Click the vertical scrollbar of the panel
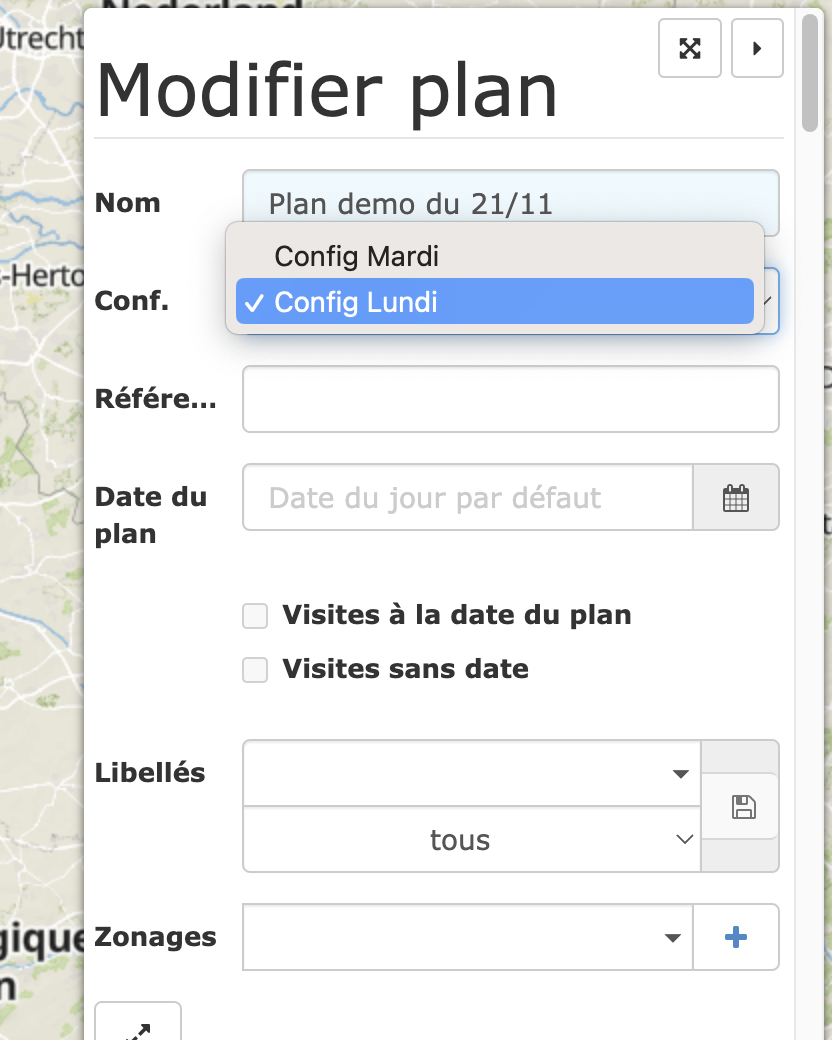Image resolution: width=832 pixels, height=1040 pixels. (811, 70)
